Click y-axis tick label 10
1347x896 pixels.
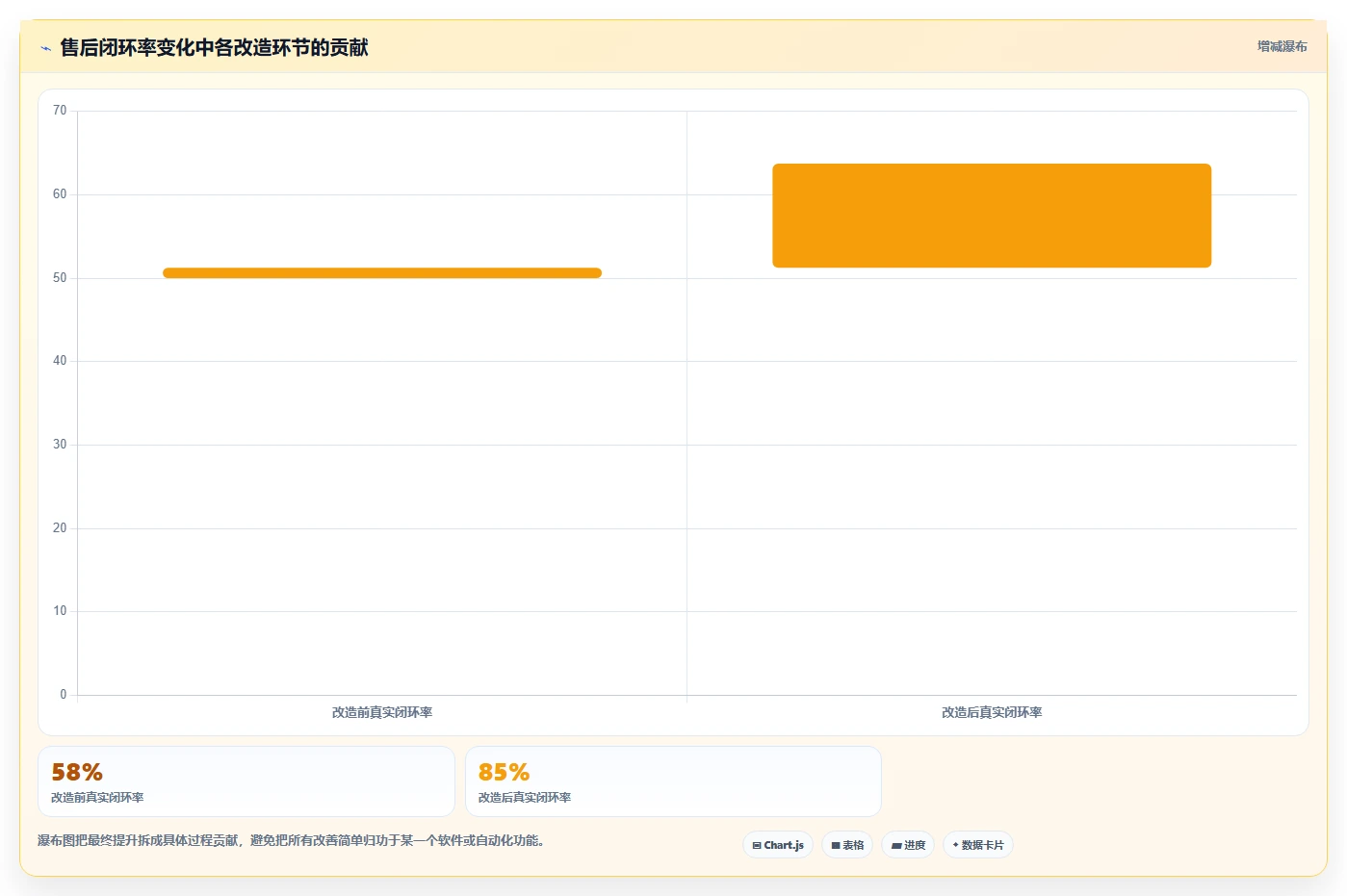60,611
